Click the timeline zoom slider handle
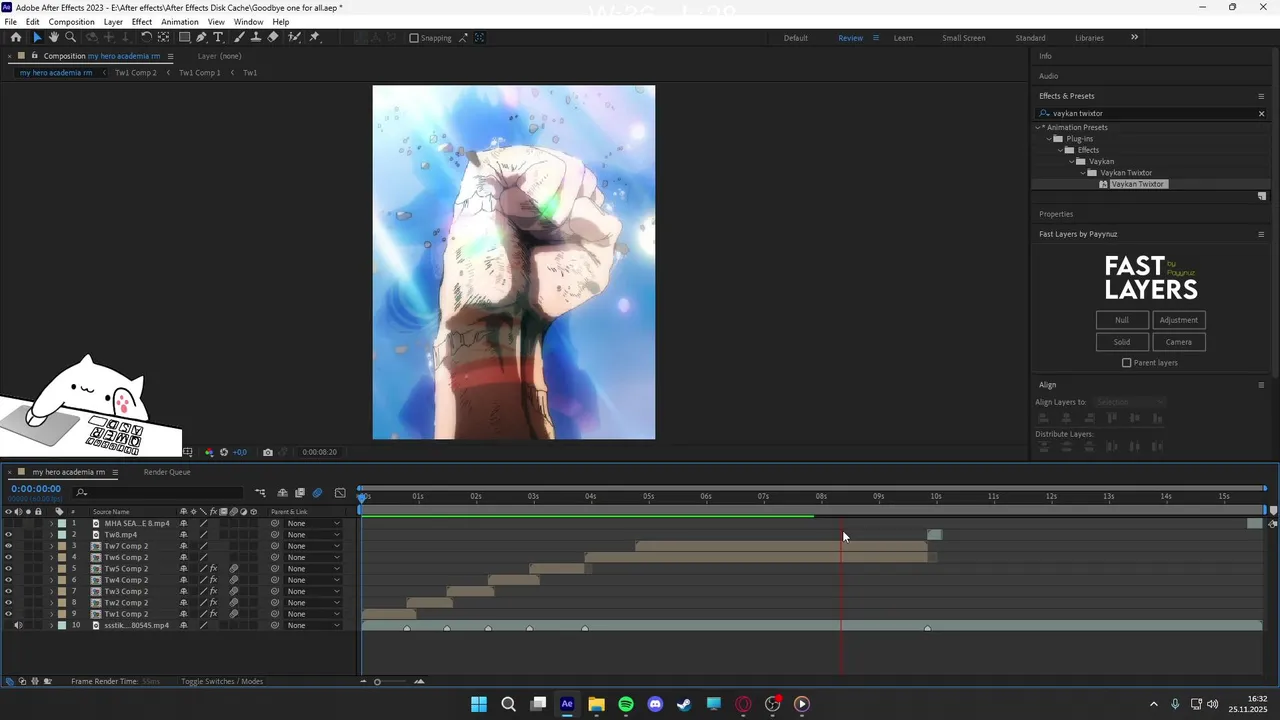This screenshot has height=720, width=1280. coord(377,682)
